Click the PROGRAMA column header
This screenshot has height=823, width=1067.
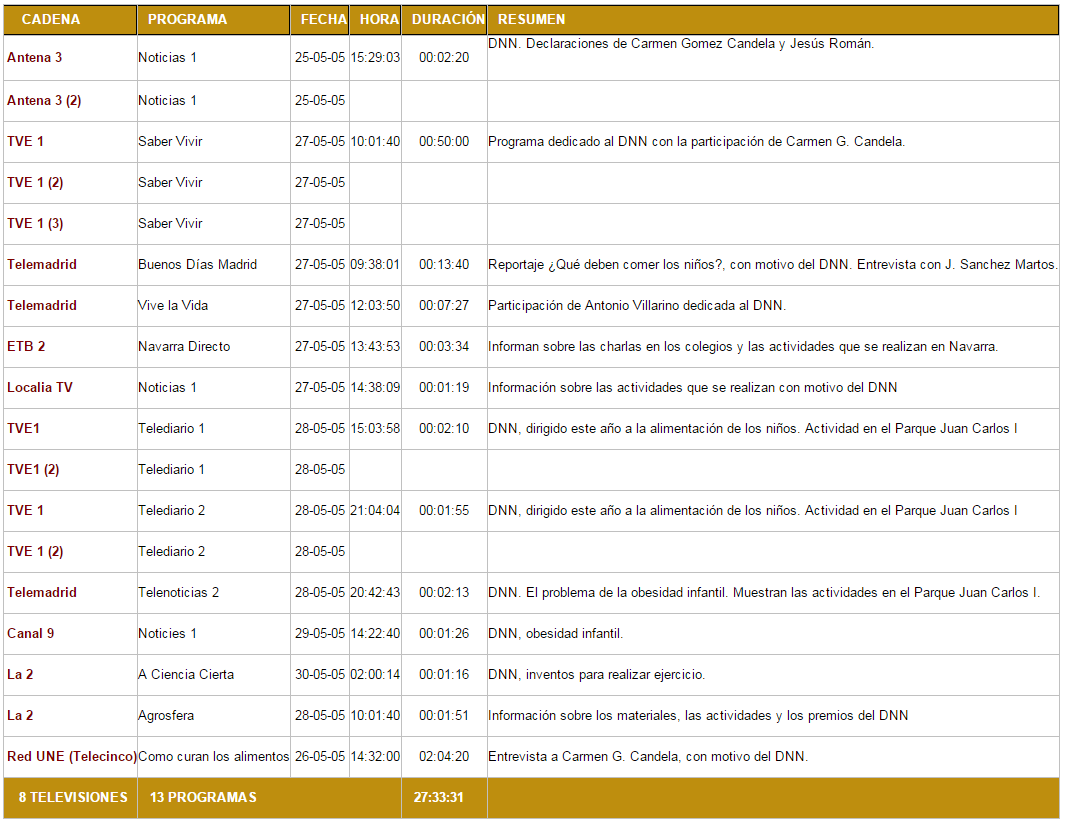(x=187, y=20)
